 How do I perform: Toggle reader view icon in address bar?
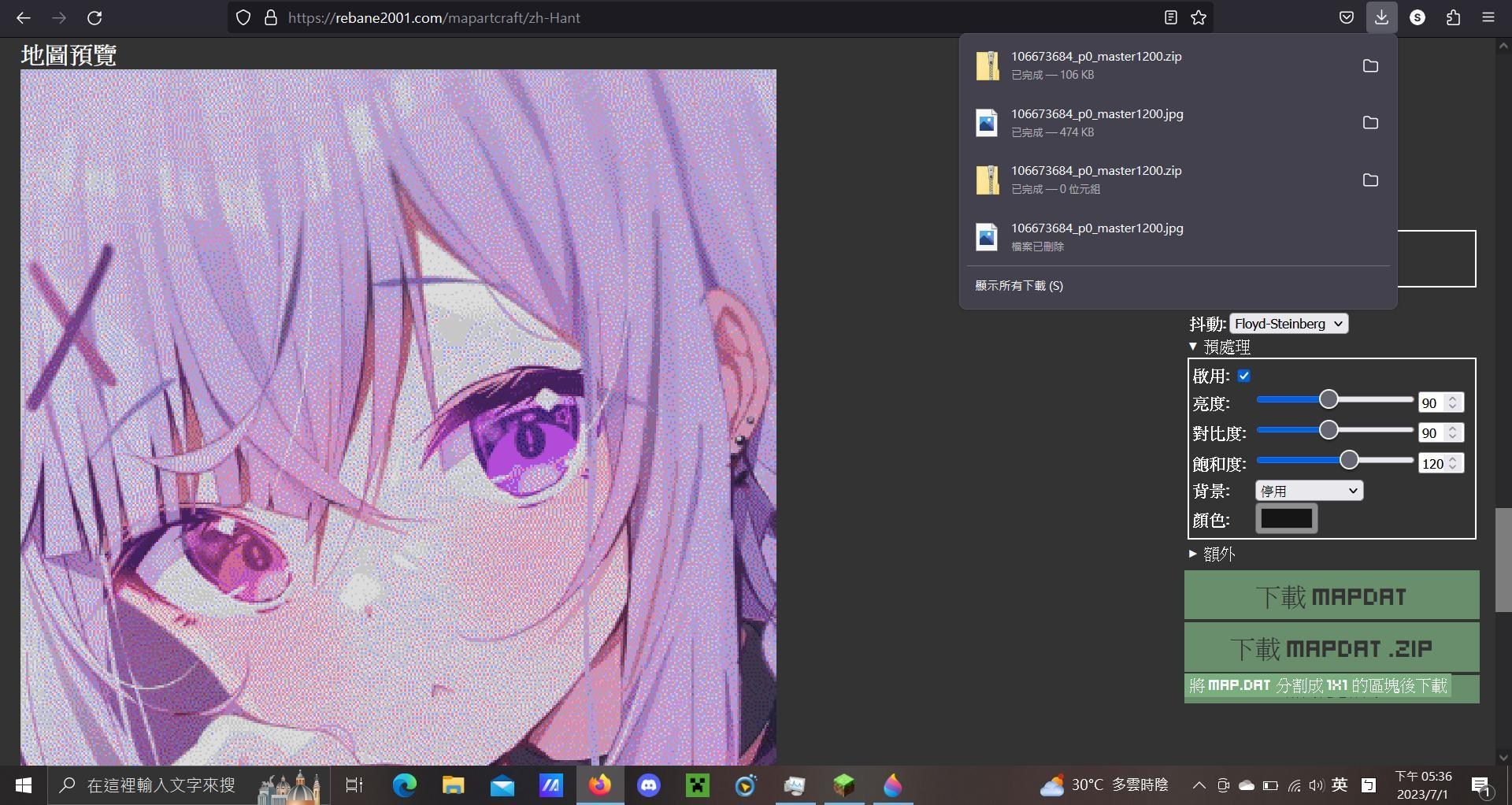tap(1171, 17)
